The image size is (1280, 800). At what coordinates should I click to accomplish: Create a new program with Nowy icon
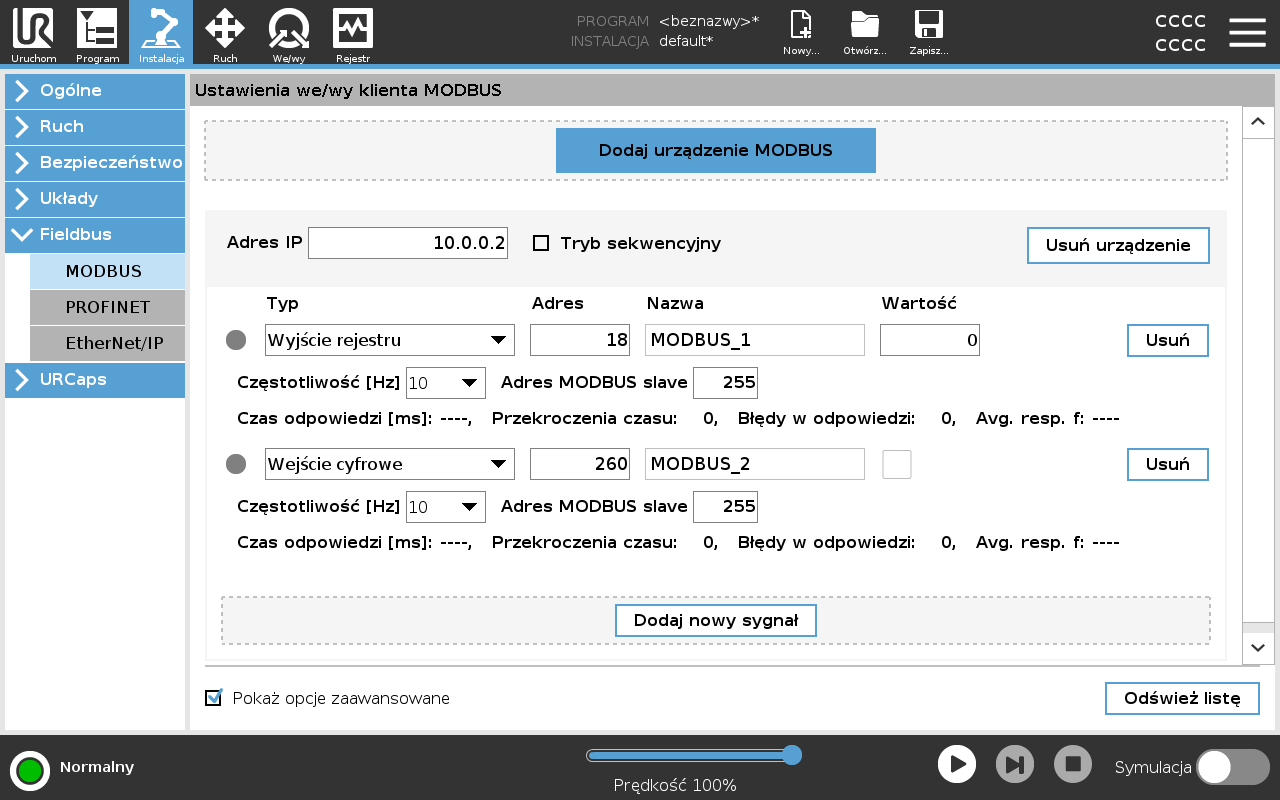(801, 32)
